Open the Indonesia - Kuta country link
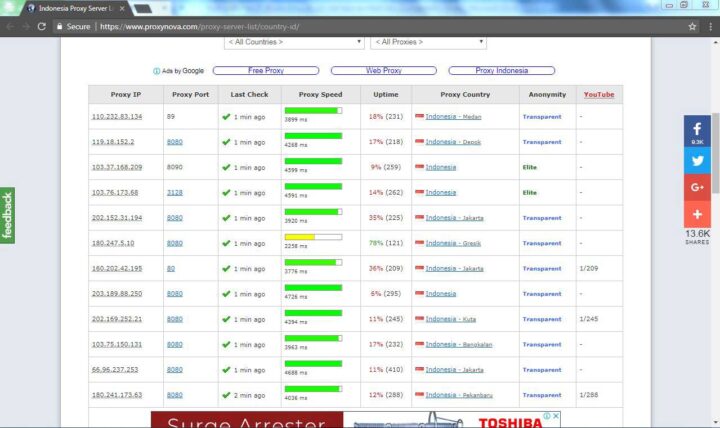 [450, 319]
